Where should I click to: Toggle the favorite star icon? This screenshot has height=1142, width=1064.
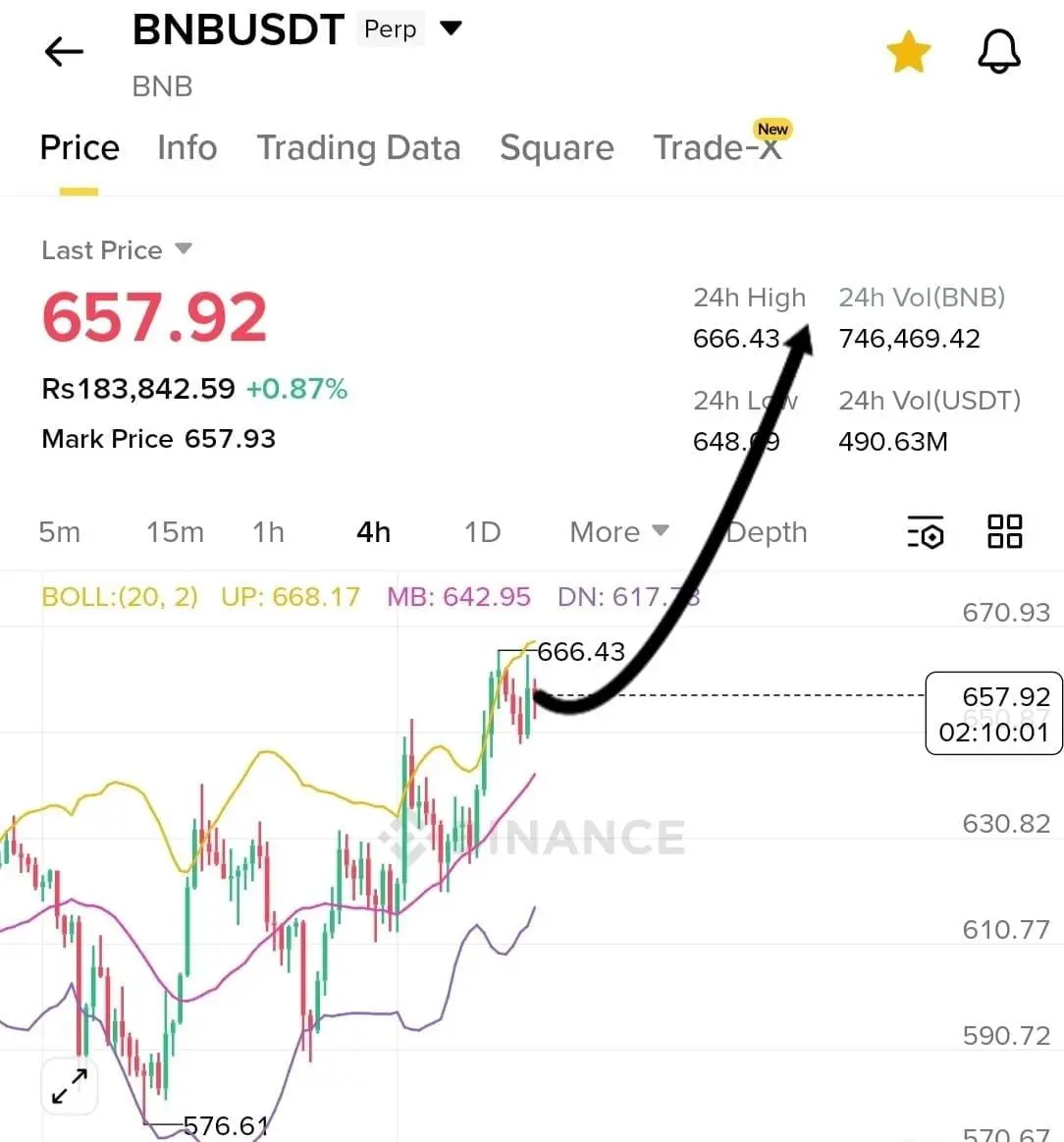pyautogui.click(x=908, y=52)
